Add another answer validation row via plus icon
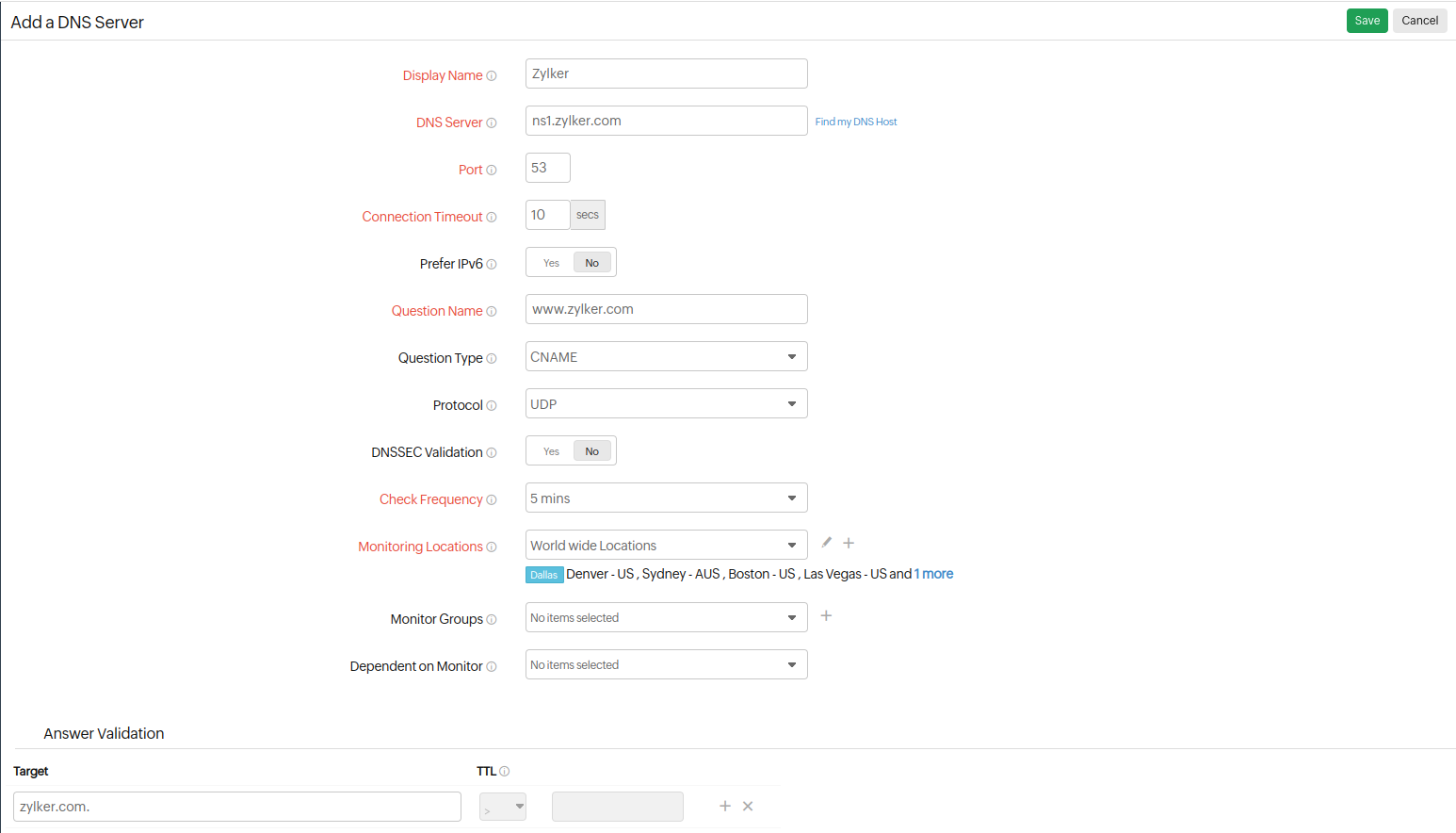 [x=725, y=806]
